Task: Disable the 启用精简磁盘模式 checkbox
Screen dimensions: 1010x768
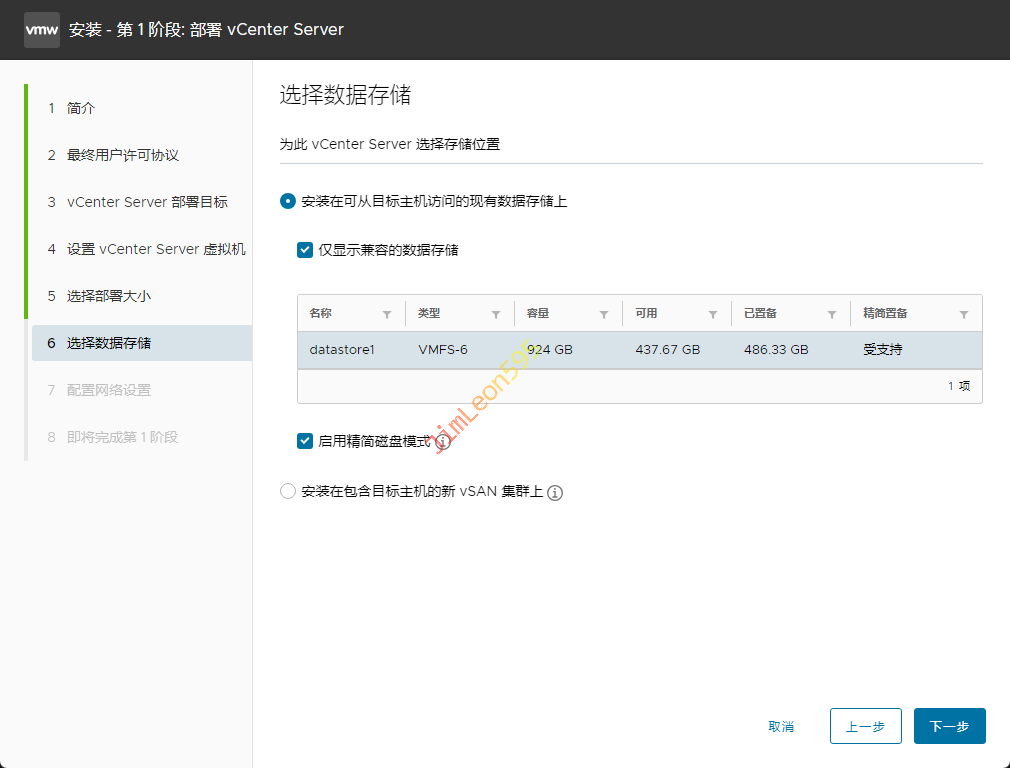Action: pos(306,441)
